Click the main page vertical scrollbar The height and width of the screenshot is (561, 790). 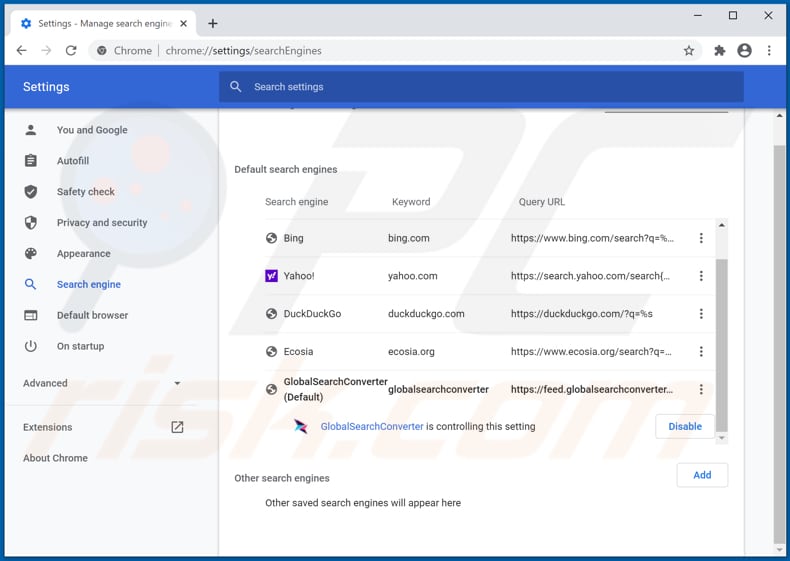(779, 343)
